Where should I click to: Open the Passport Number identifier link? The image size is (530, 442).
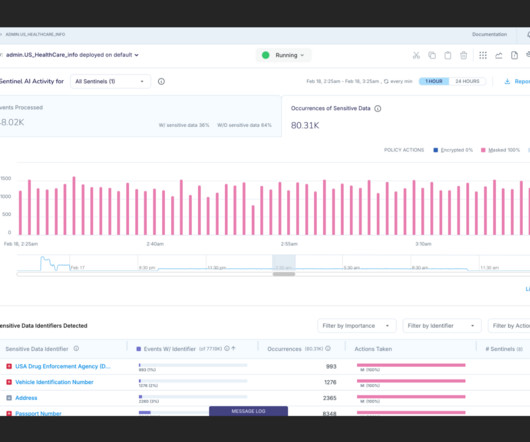[x=38, y=413]
